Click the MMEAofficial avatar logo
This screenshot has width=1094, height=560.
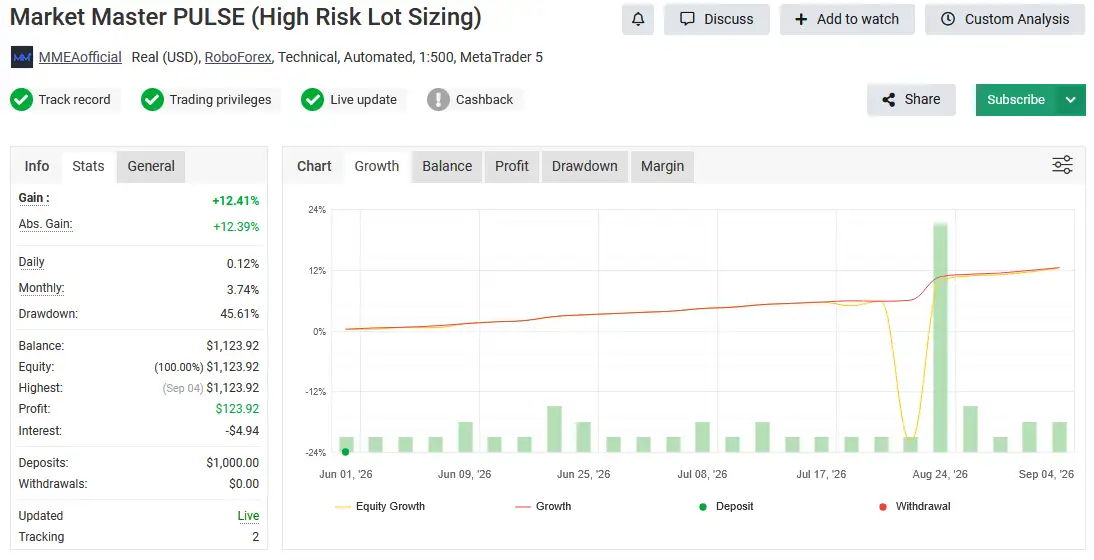tap(22, 57)
